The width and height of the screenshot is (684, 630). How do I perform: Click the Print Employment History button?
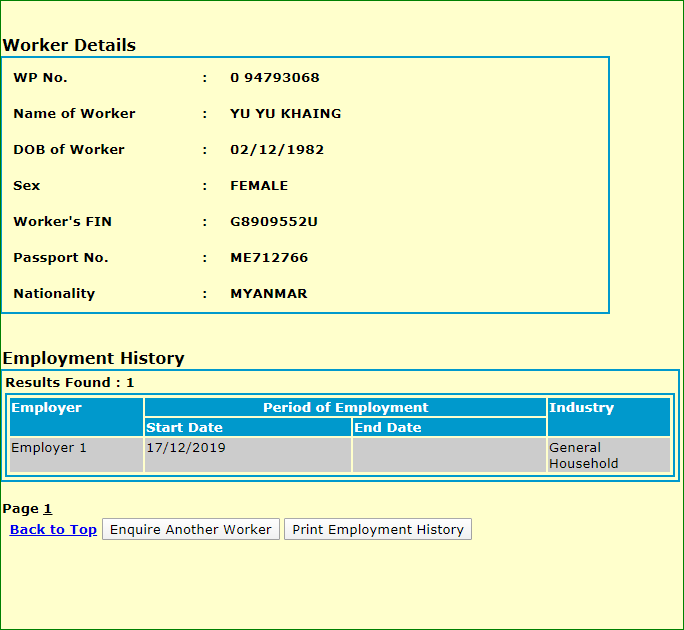coord(377,530)
